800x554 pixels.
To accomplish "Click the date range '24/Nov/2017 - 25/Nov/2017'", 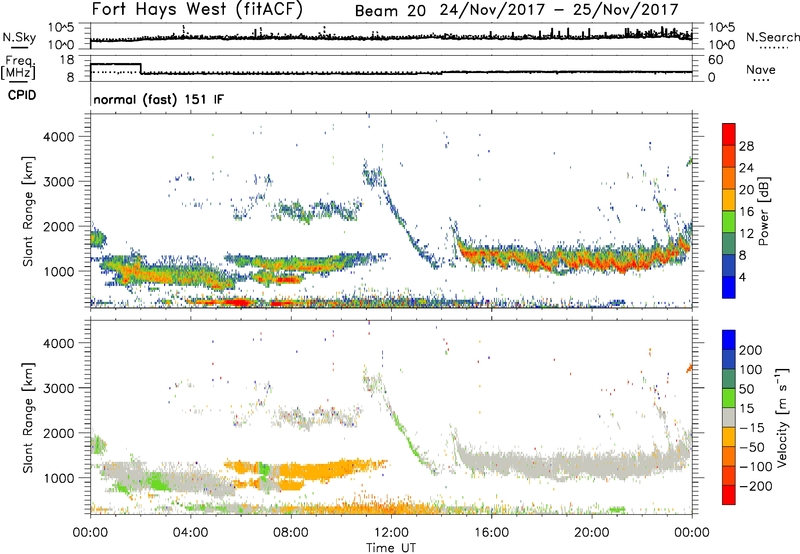I will click(x=559, y=10).
